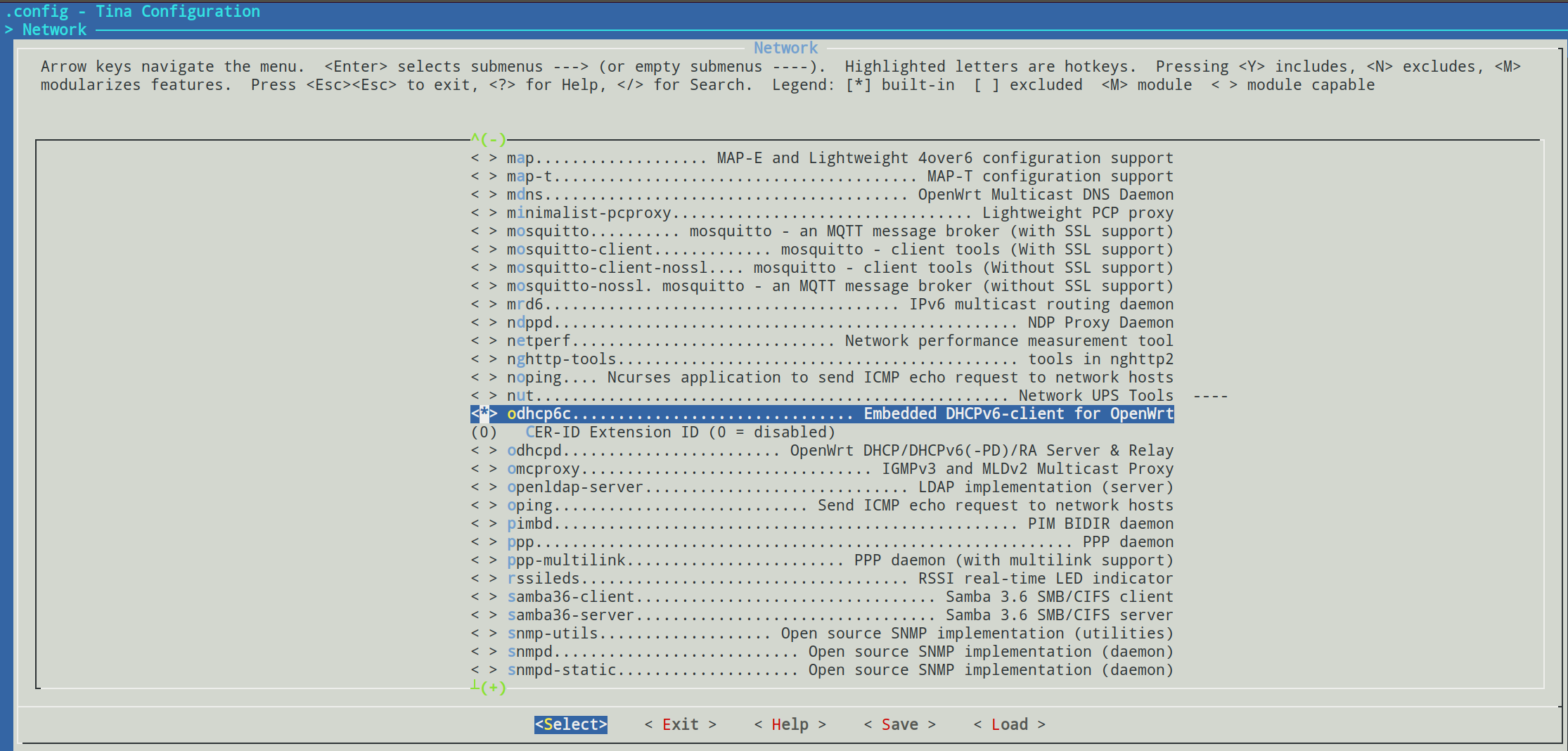
Task: Select the omcproxy Multicast Proxy row
Action: tap(822, 469)
